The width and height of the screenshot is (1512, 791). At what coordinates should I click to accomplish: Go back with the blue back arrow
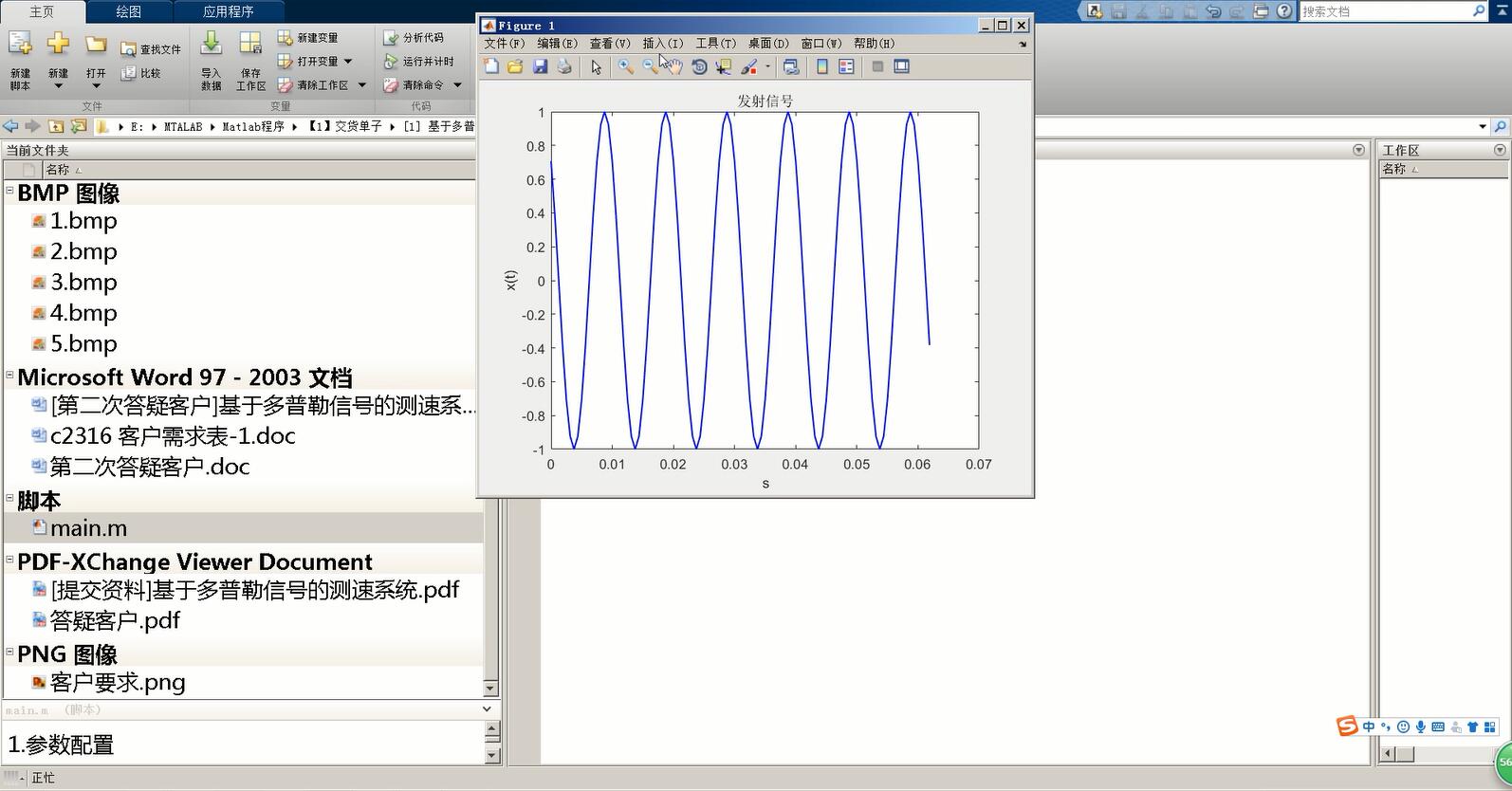pyautogui.click(x=10, y=126)
